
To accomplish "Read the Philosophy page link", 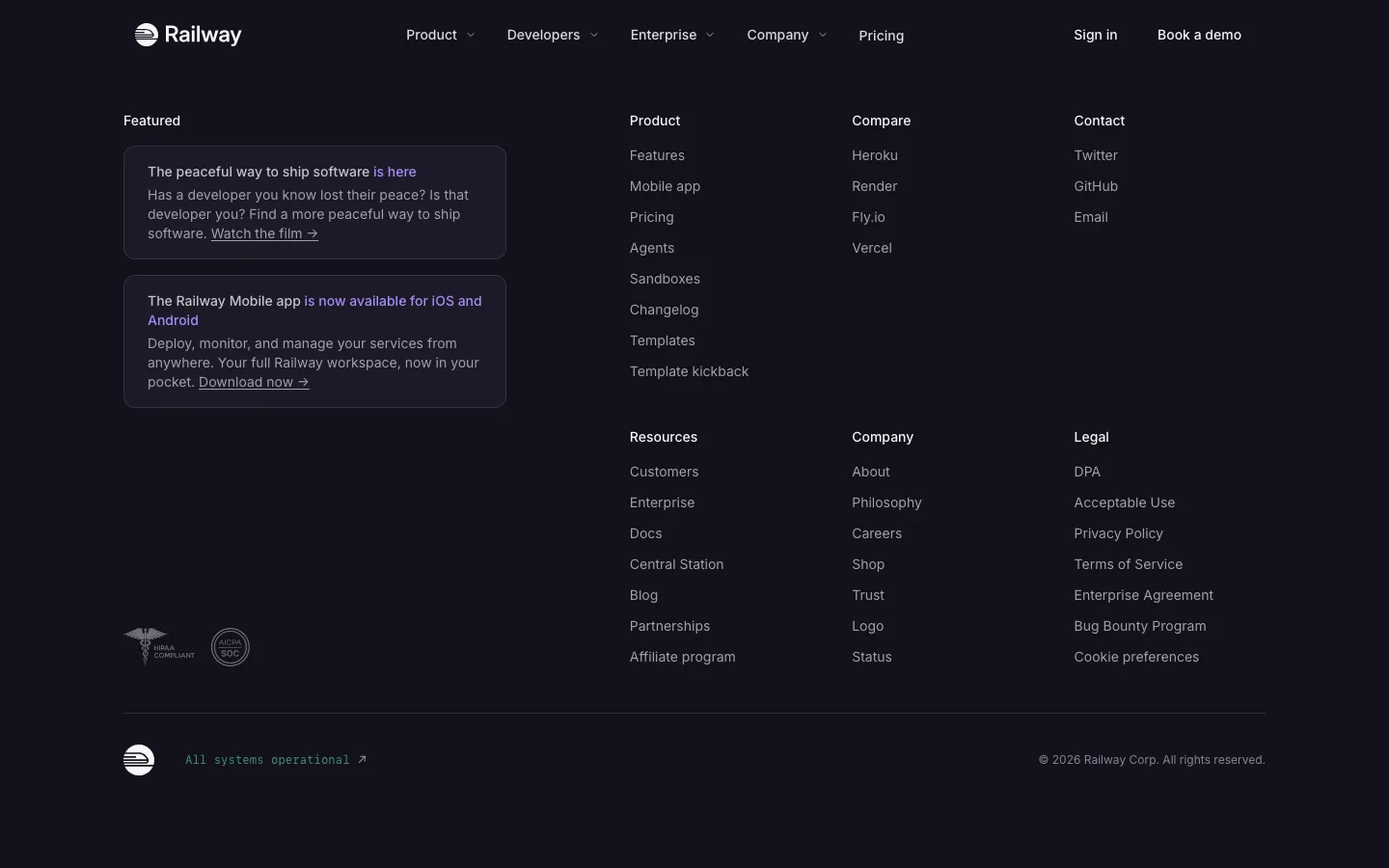I will 886,502.
